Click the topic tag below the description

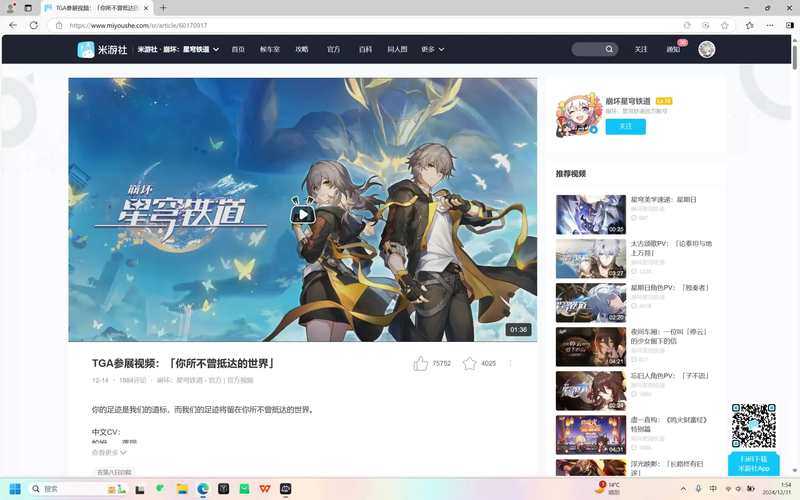coord(114,472)
